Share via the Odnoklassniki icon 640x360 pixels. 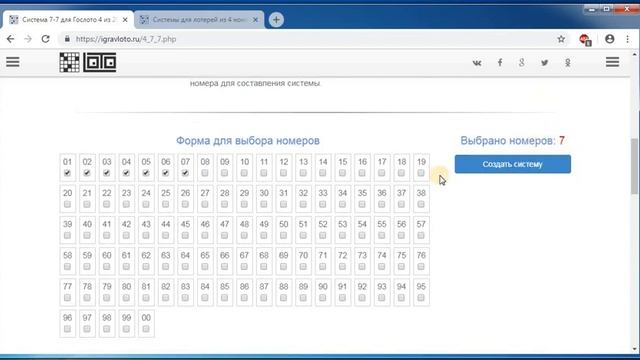(x=567, y=63)
